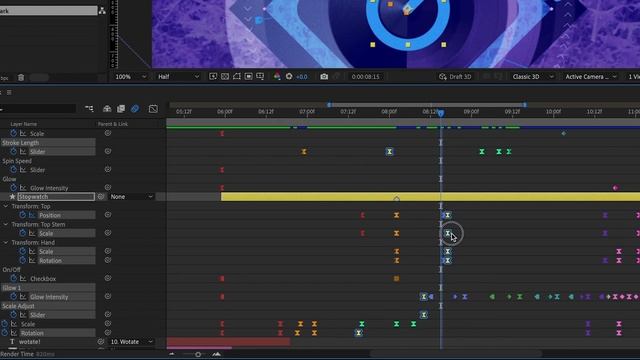Click the graph icon beside Checkbox property
The image size is (640, 360).
pos(23,279)
